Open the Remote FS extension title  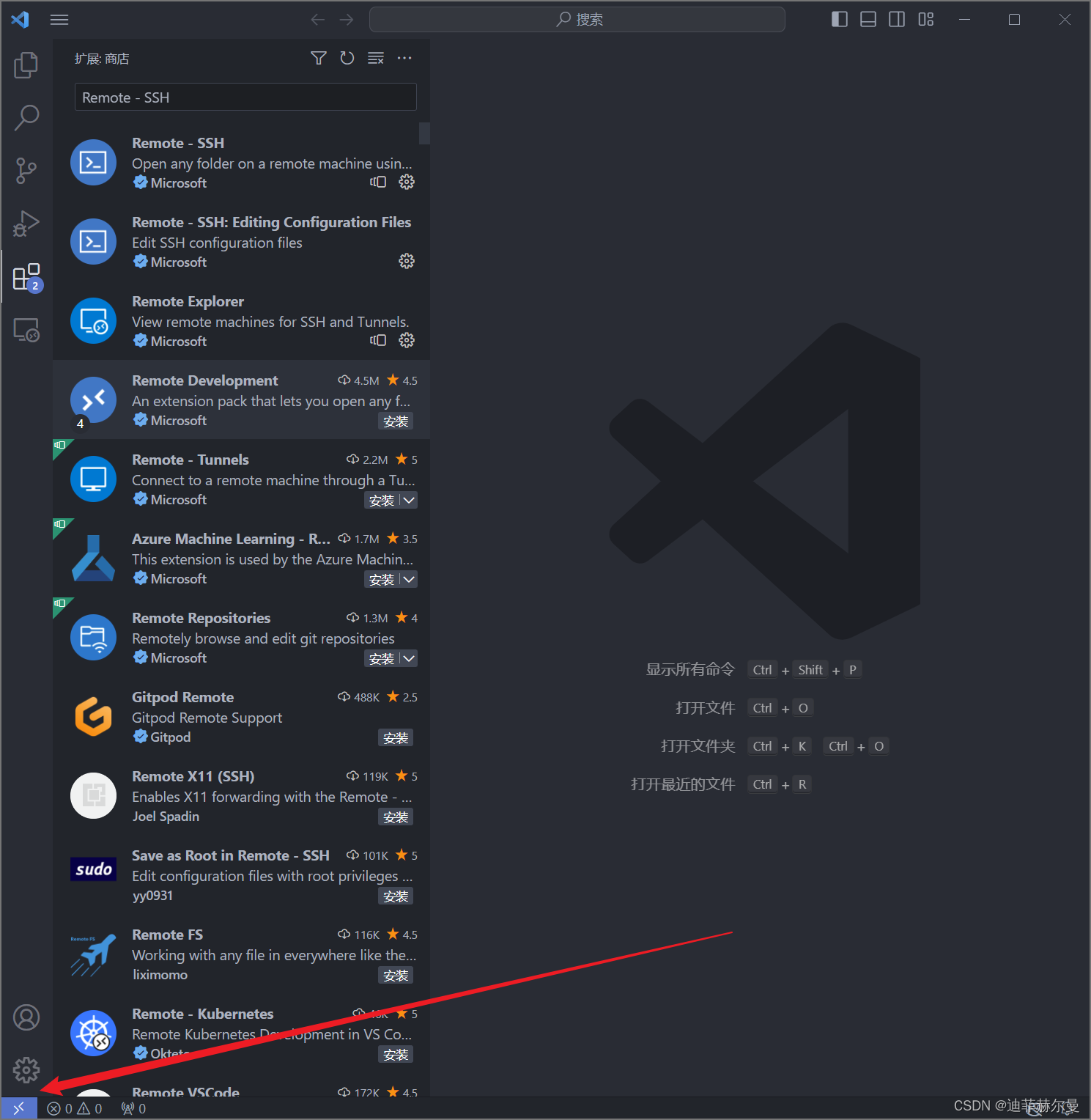(167, 935)
